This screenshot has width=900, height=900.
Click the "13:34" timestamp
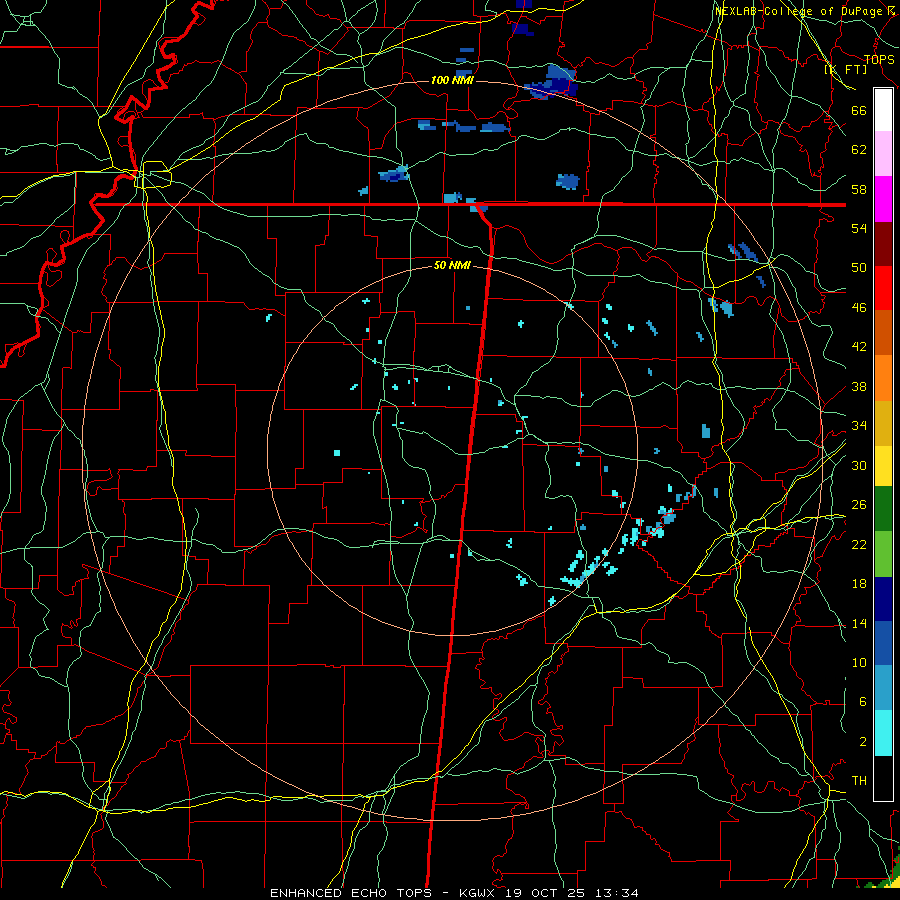[616, 893]
